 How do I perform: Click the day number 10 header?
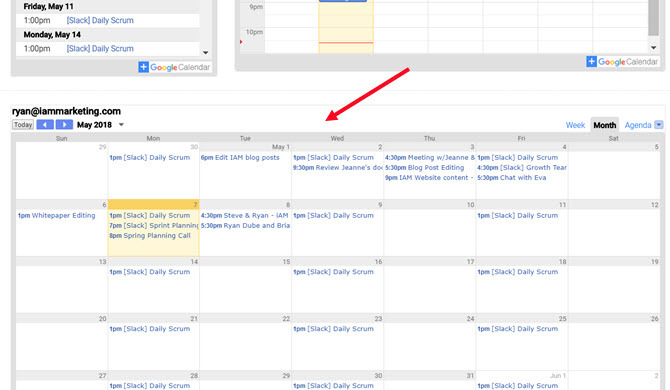pyautogui.click(x=470, y=205)
